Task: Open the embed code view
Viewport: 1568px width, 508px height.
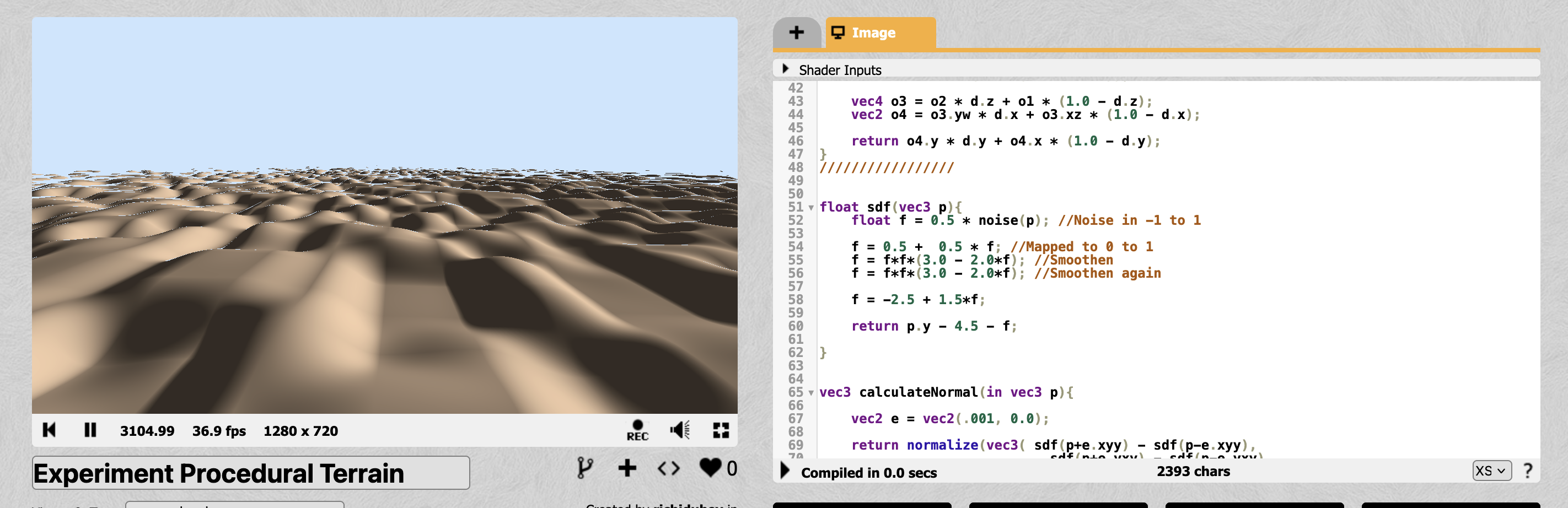Action: (669, 469)
